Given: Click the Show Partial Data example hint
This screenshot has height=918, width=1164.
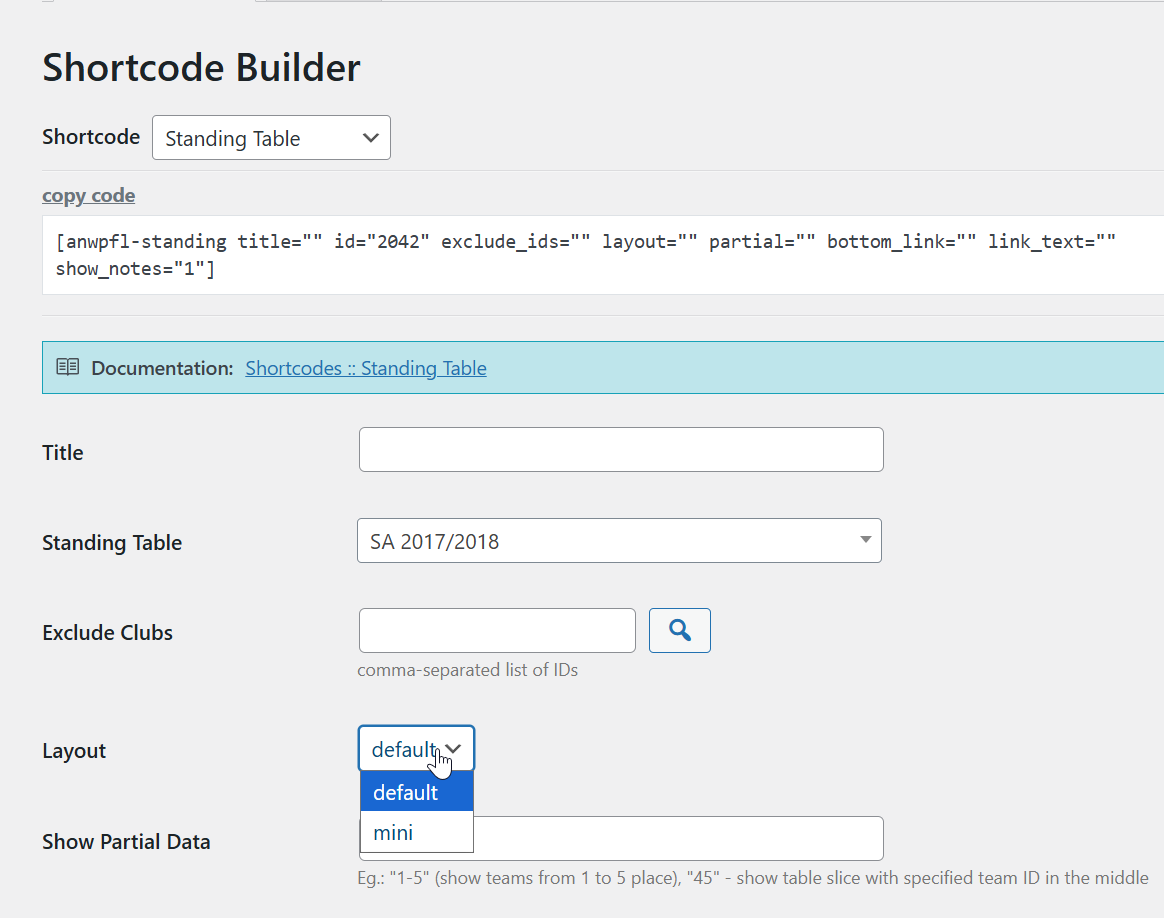Looking at the screenshot, I should coord(753,878).
